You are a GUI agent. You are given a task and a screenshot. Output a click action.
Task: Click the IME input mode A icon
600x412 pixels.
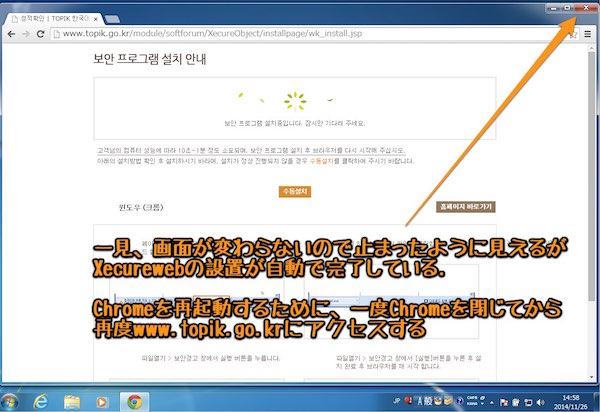point(419,401)
